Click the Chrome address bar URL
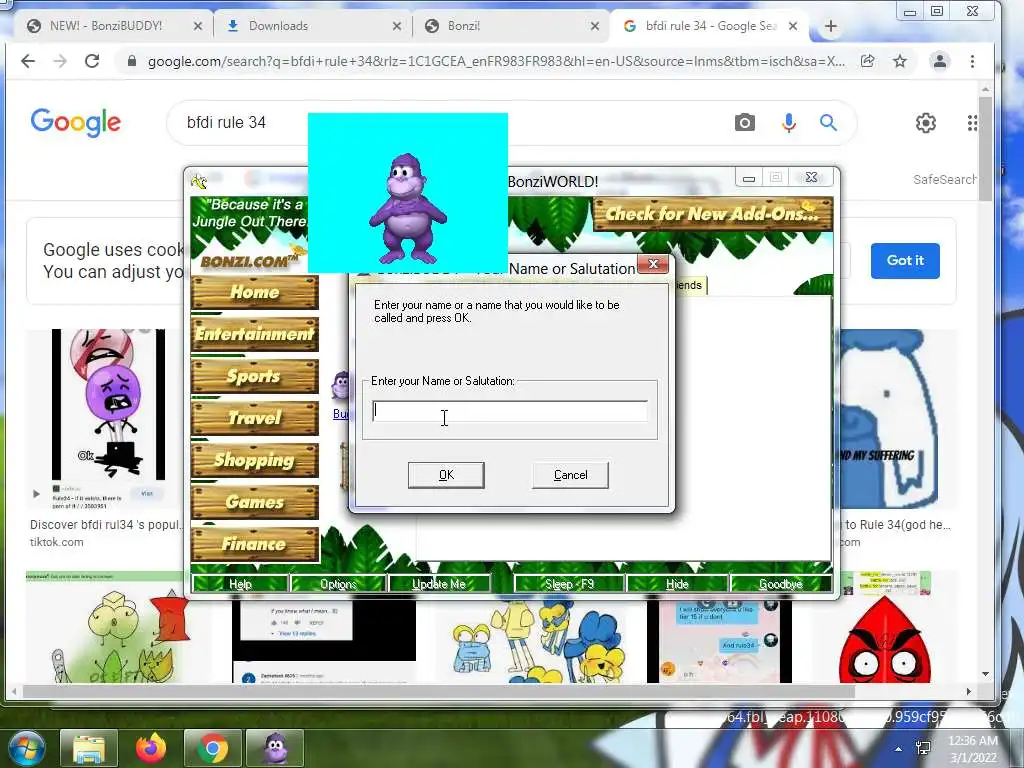The image size is (1024, 768). [x=496, y=61]
